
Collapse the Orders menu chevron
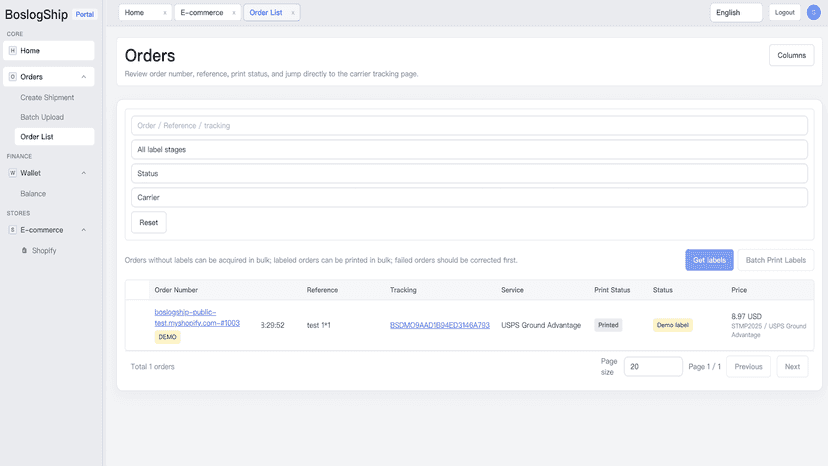[x=83, y=77]
